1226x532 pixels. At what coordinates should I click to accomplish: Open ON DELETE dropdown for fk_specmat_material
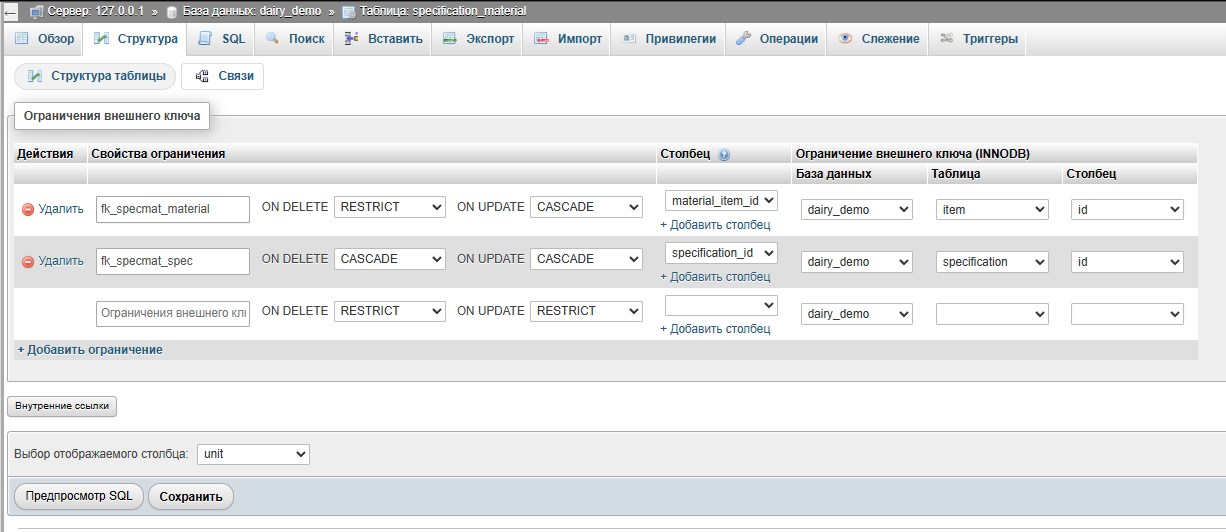pyautogui.click(x=389, y=207)
